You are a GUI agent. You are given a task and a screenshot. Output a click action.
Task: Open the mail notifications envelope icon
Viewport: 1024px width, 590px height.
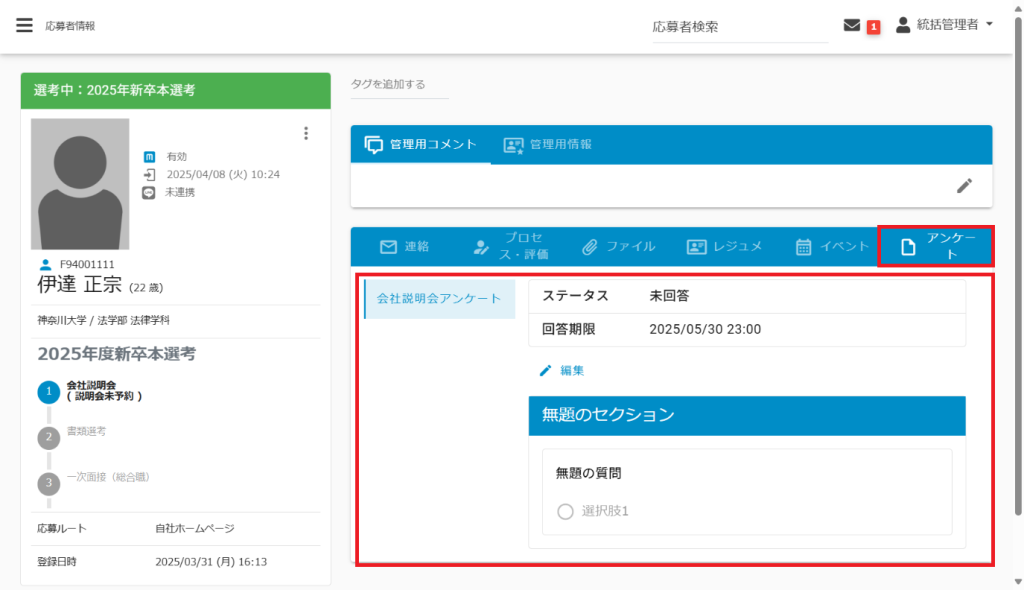pos(852,26)
